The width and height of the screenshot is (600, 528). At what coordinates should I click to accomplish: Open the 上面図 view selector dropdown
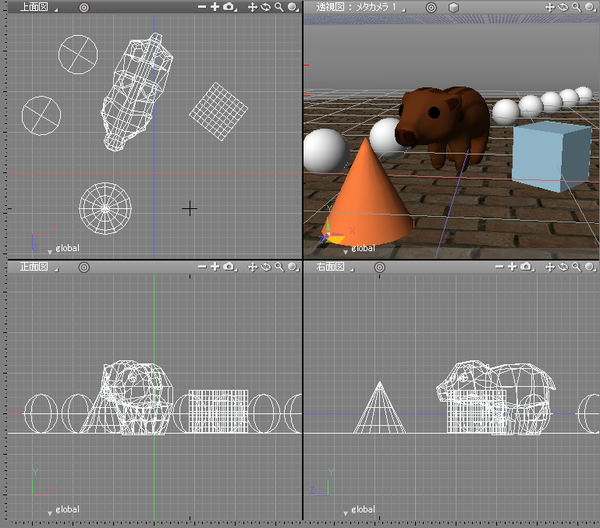point(36,7)
